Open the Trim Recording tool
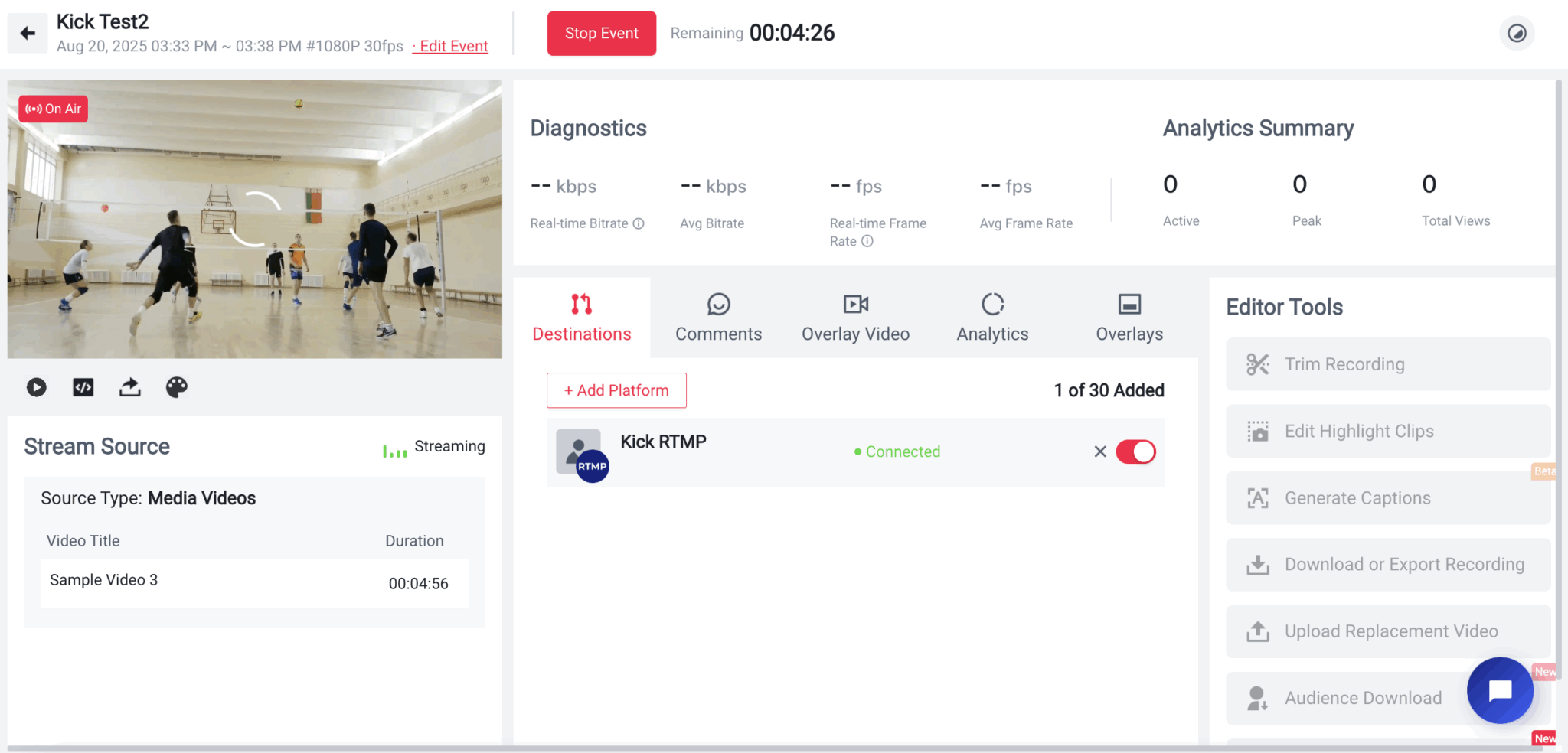1568x753 pixels. pos(1387,364)
